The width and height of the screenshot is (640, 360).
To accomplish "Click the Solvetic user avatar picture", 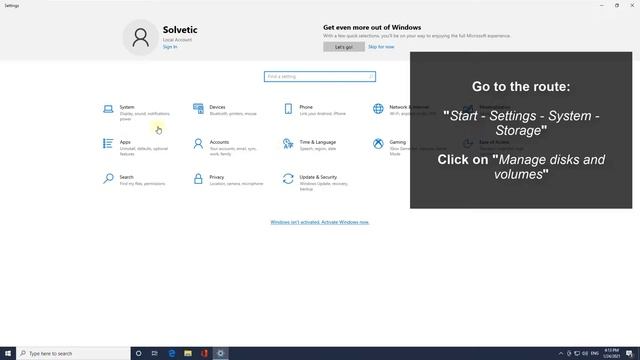I will click(140, 37).
